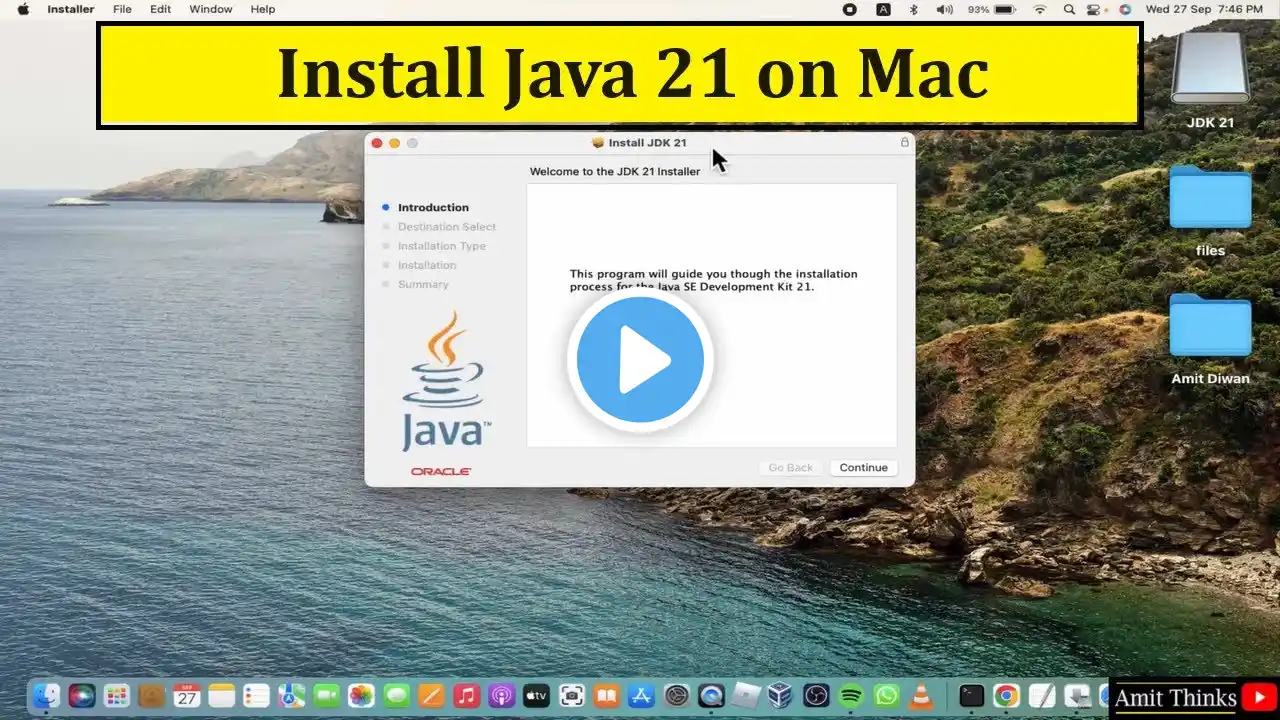Select the Summary step in the sidebar
Viewport: 1280px width, 720px height.
coord(423,284)
